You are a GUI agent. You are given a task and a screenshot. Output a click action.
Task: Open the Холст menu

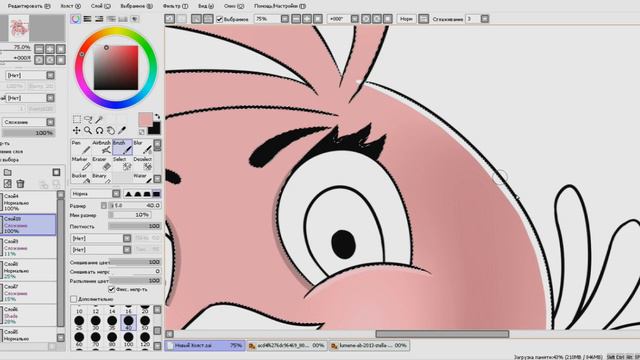coord(70,6)
